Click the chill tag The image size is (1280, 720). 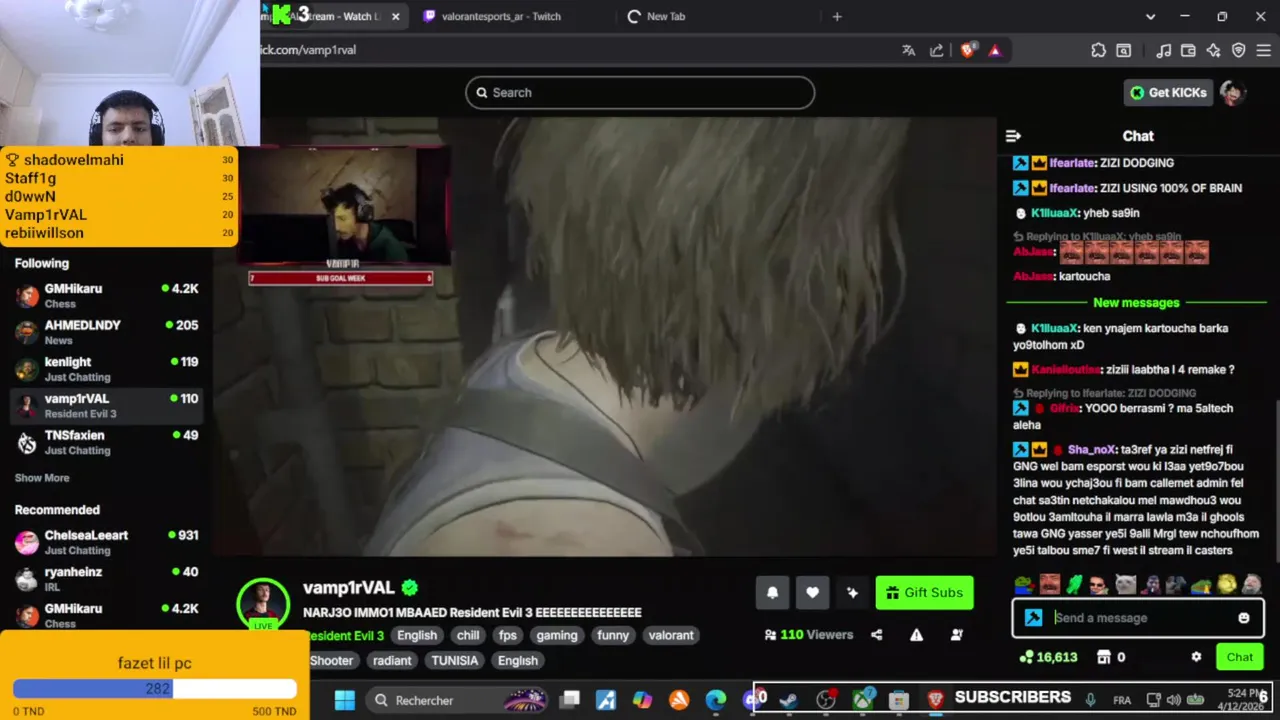pyautogui.click(x=468, y=635)
